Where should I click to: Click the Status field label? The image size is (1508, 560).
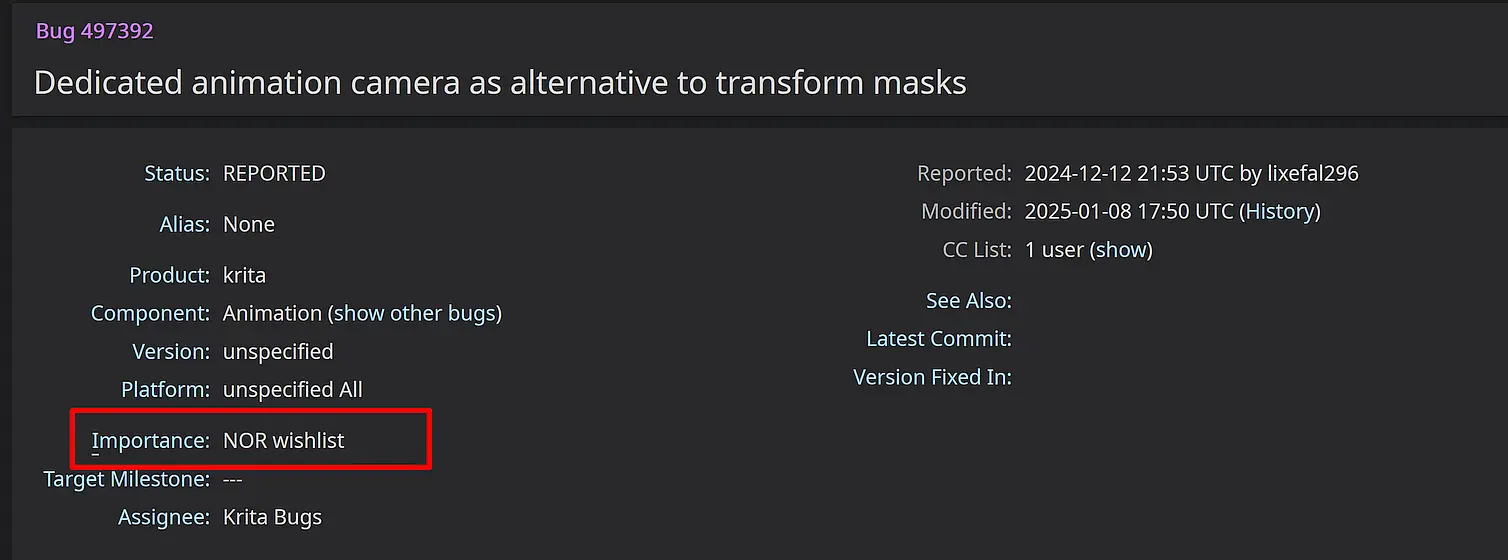point(176,174)
